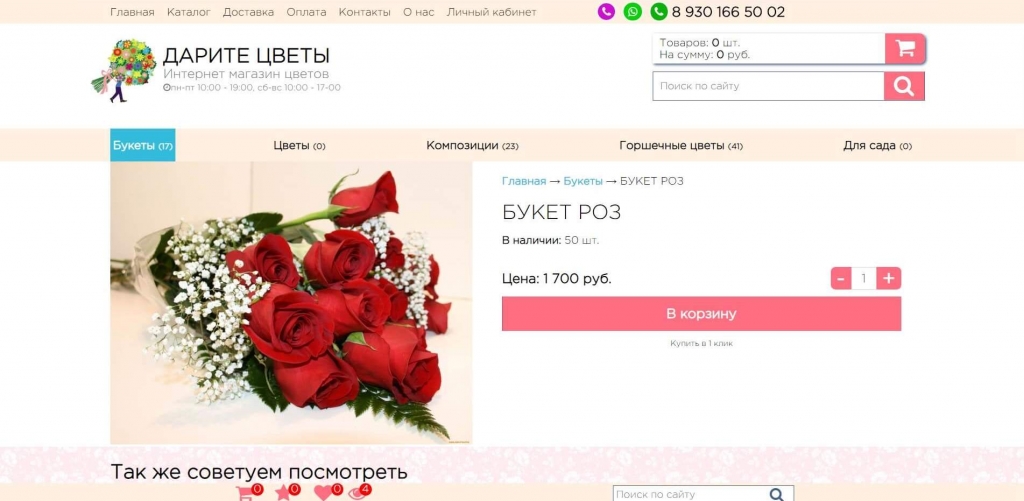Open the Горшечные цветы category
The image size is (1024, 501).
pyautogui.click(x=680, y=146)
